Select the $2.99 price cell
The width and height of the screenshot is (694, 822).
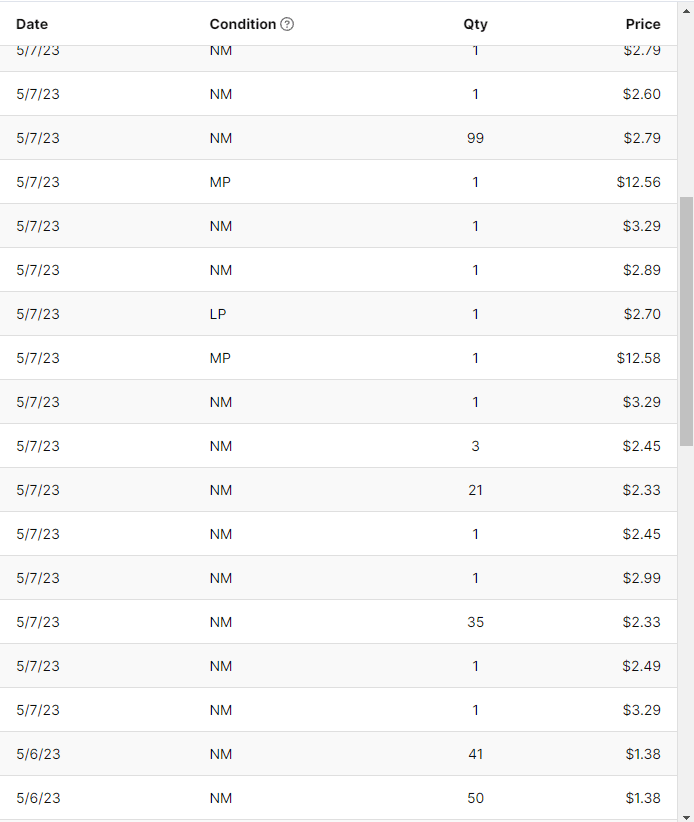642,578
